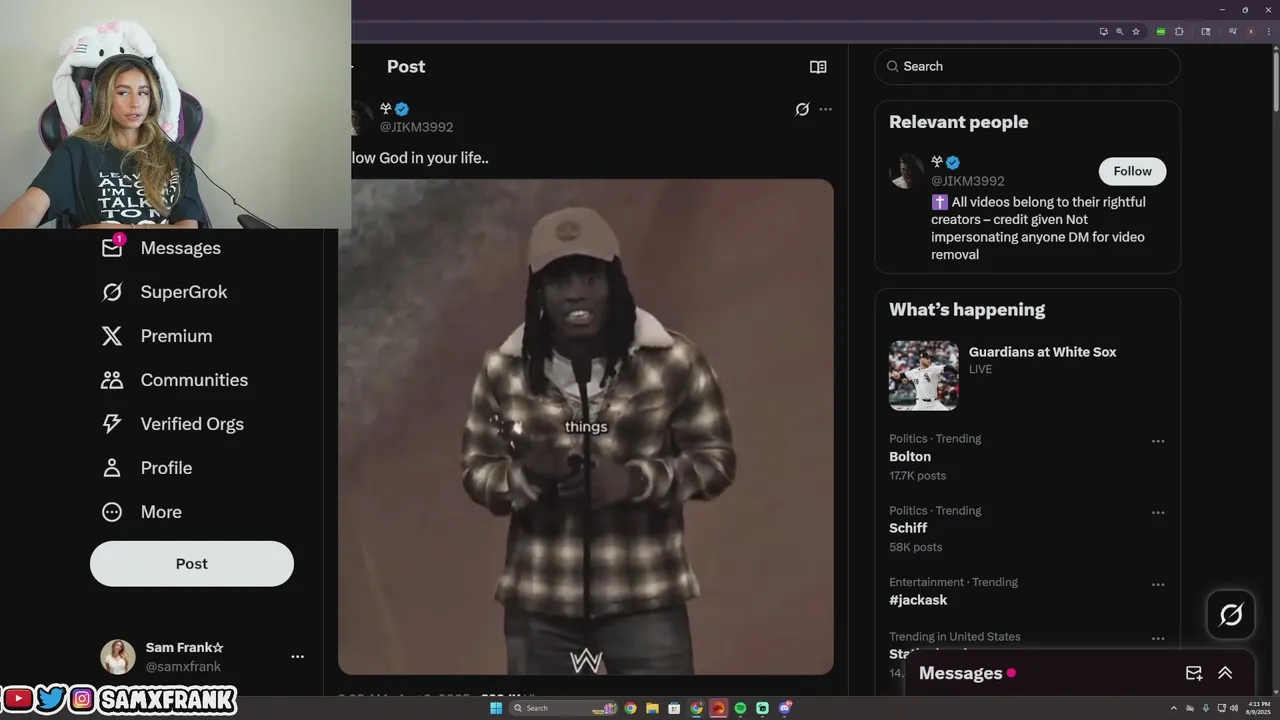Screen dimensions: 1280x720
Task: Open the Bolton trending topic
Action: coord(910,456)
